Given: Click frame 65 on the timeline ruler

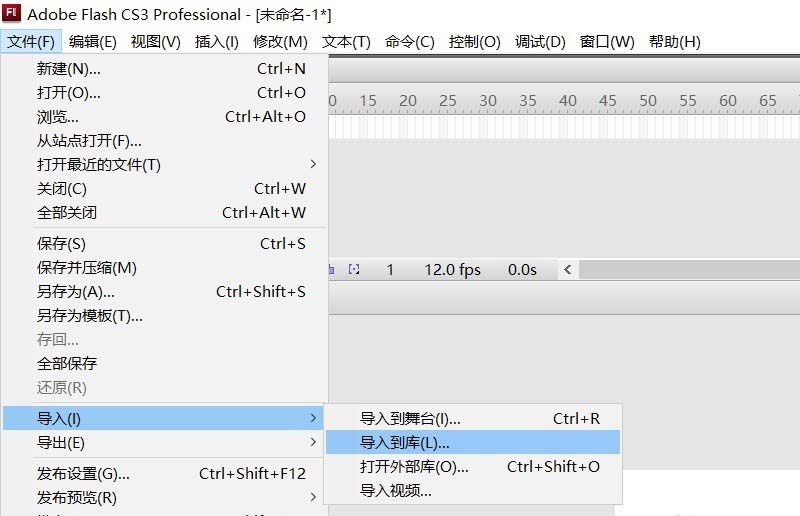Looking at the screenshot, I should point(768,101).
